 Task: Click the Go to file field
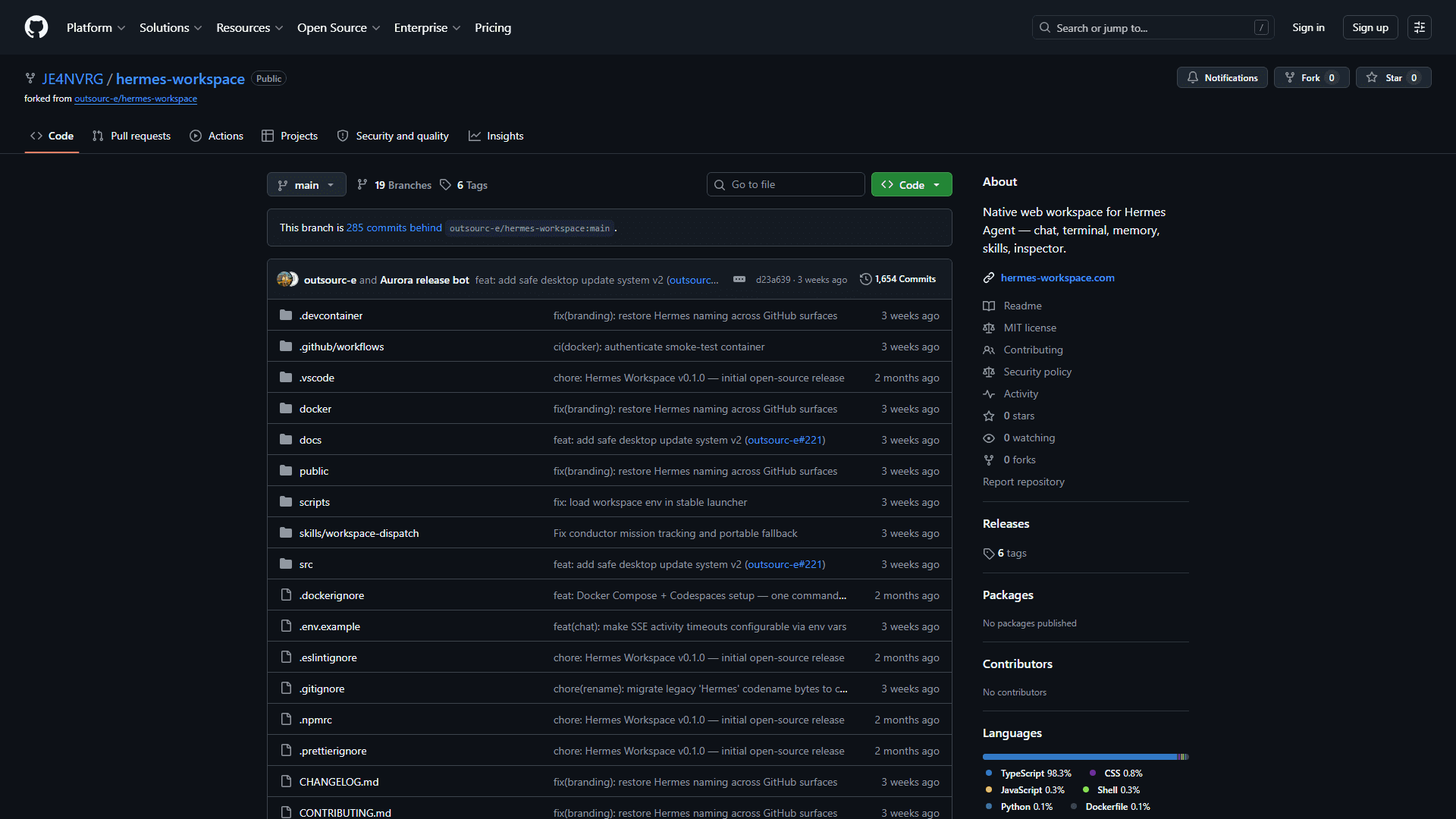click(786, 184)
